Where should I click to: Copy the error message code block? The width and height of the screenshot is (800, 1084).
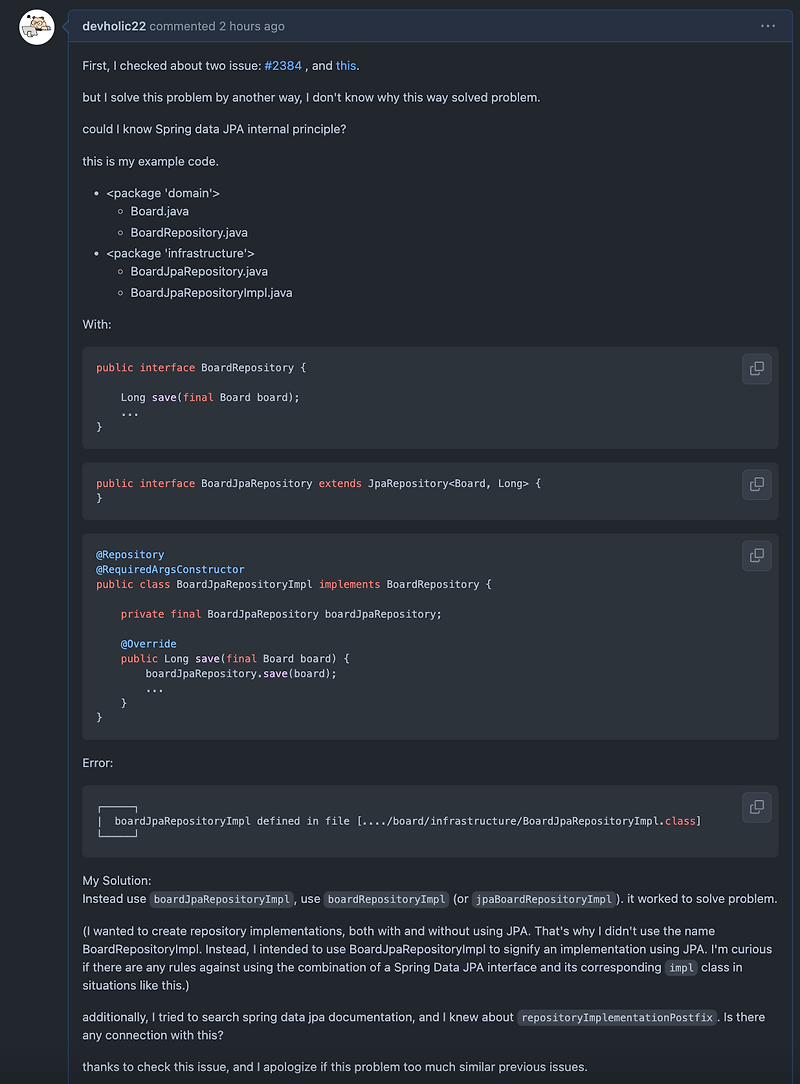click(x=756, y=807)
